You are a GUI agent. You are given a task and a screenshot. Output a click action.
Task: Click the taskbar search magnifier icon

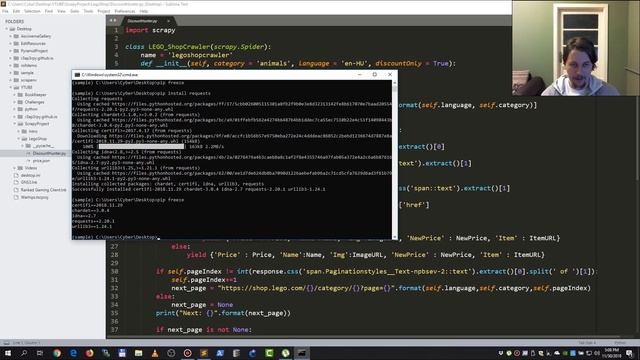24,353
